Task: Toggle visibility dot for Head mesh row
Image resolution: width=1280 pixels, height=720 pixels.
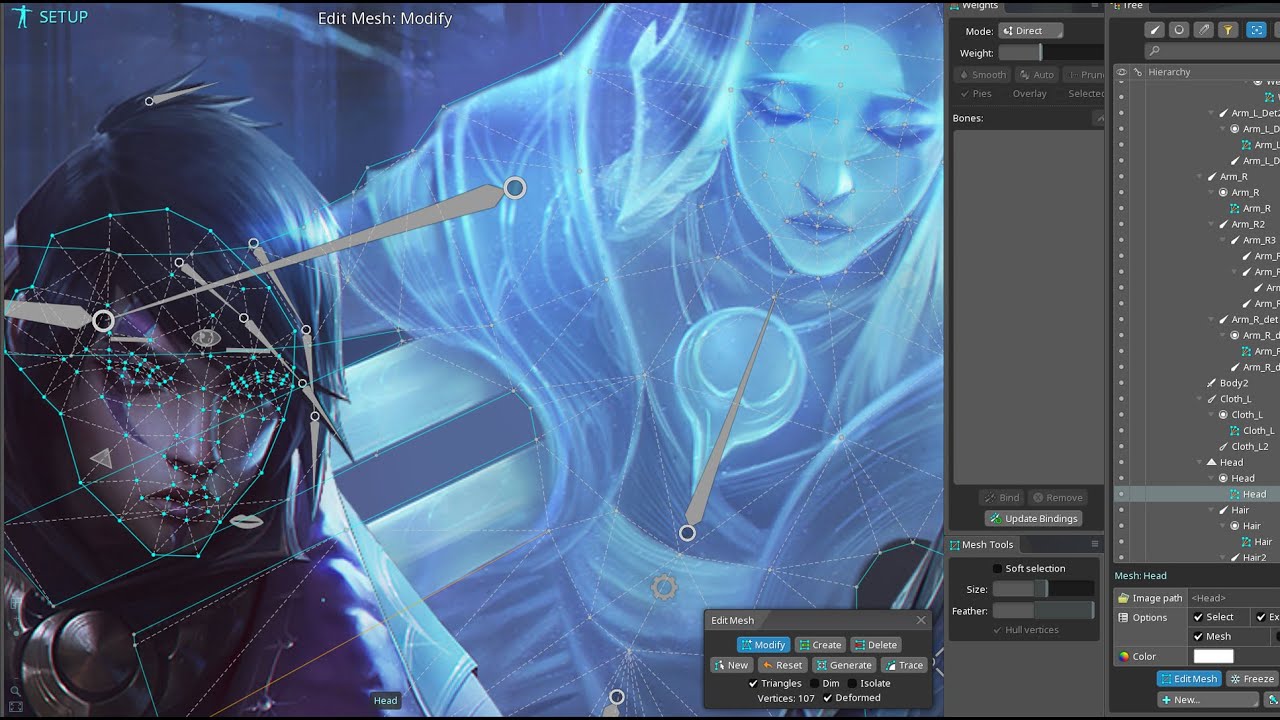Action: click(x=1121, y=494)
